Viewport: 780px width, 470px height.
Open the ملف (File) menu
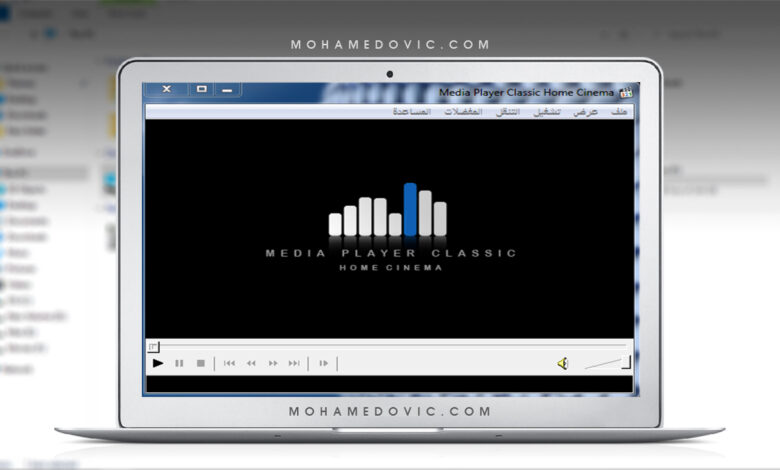(x=619, y=112)
